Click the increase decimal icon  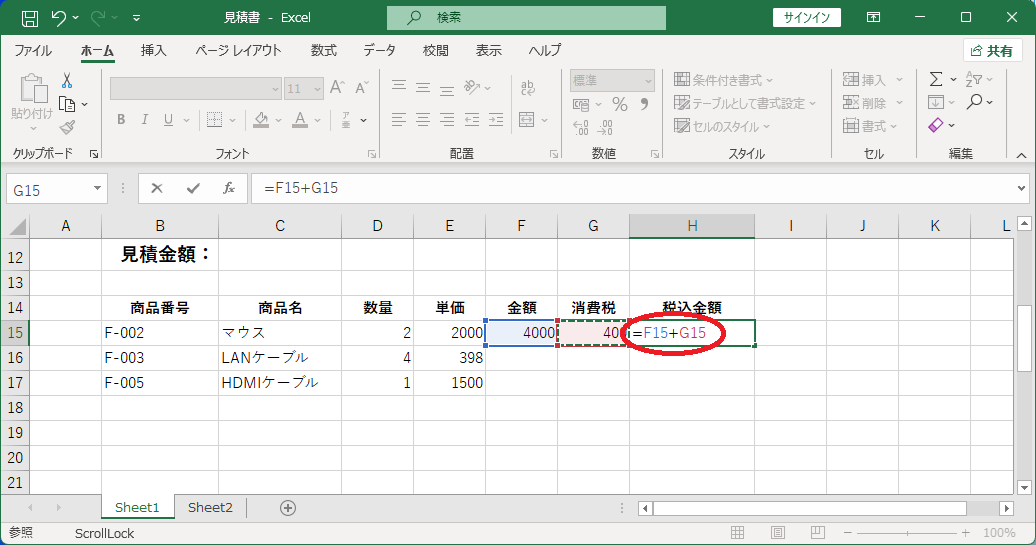581,127
